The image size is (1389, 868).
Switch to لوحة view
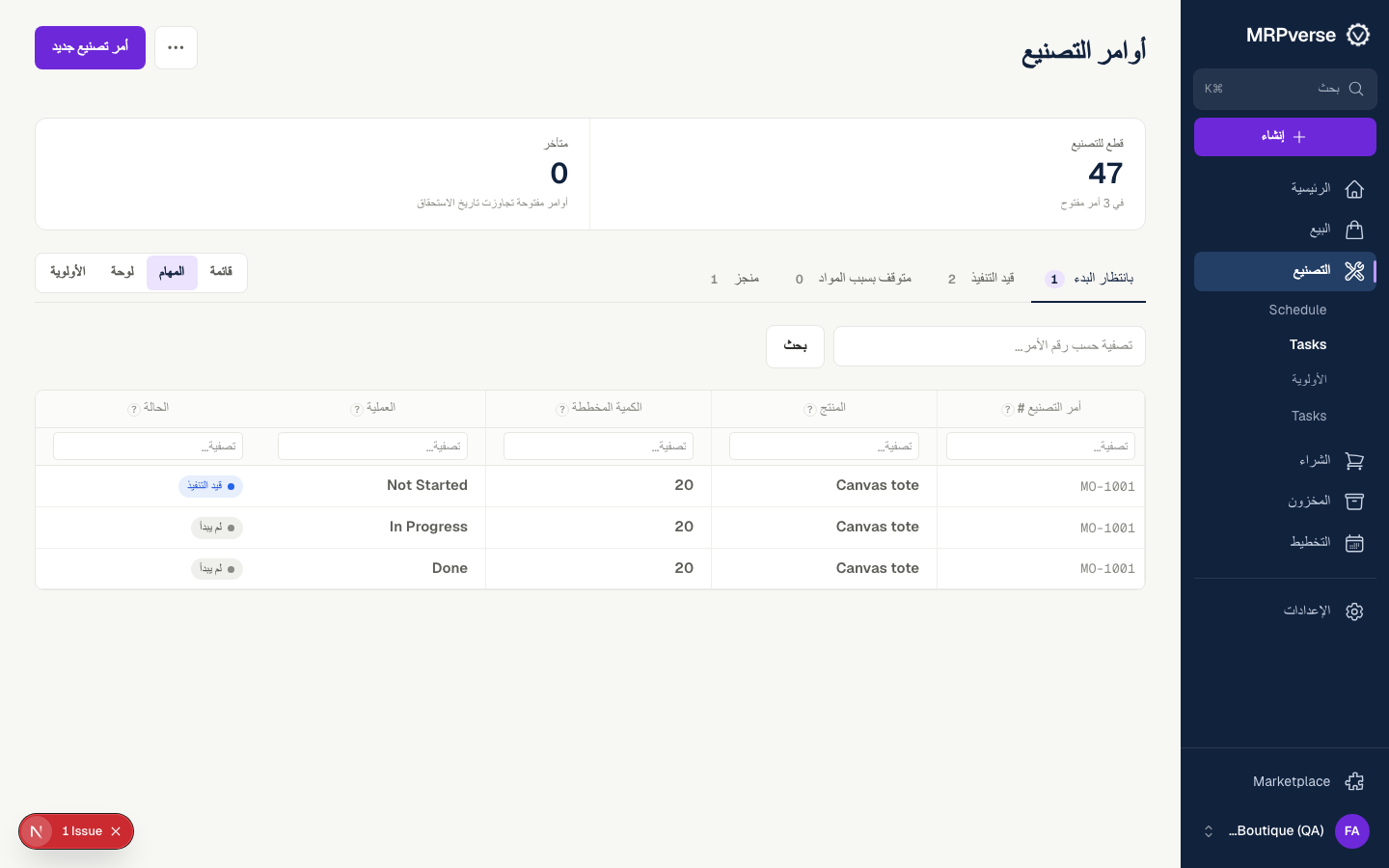pos(122,272)
